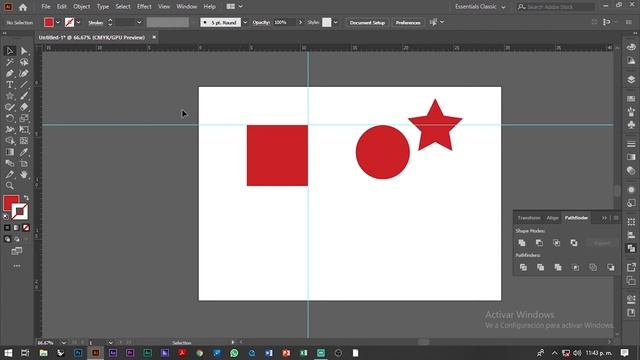Select the Hand tool
Screen dimensions: 640x360
pyautogui.click(x=24, y=175)
